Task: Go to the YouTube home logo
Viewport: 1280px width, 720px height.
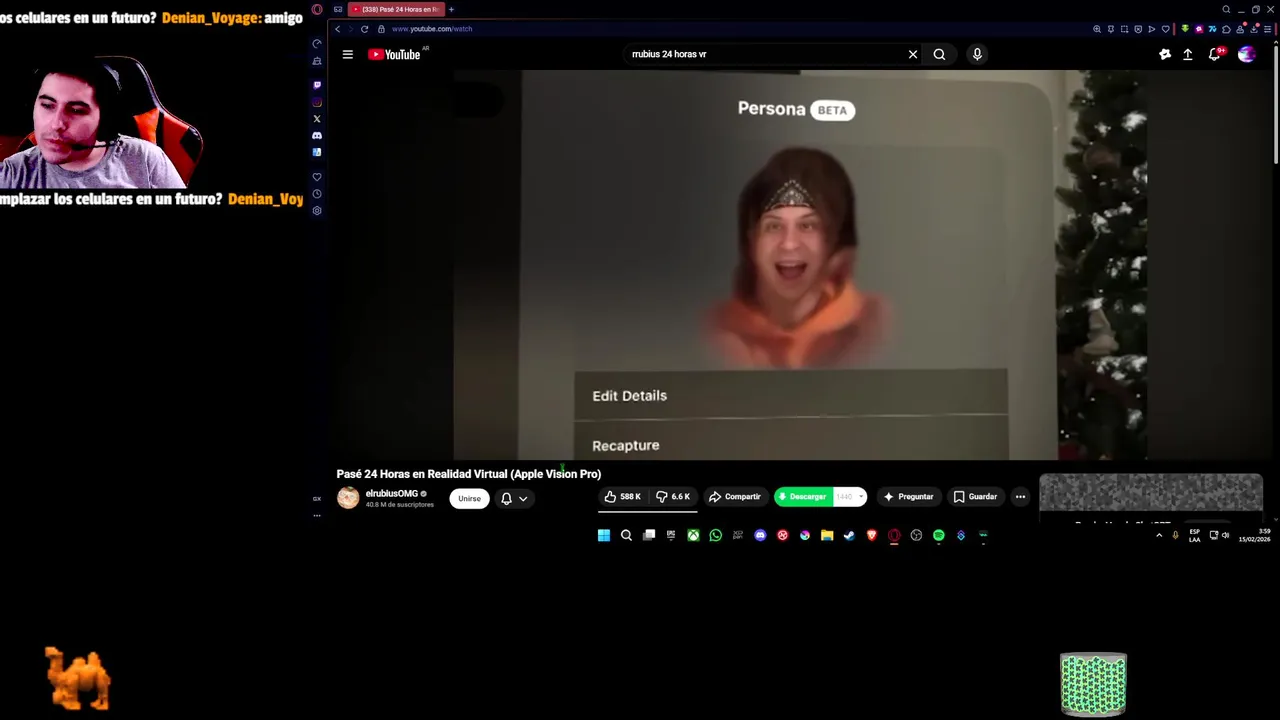Action: [394, 54]
